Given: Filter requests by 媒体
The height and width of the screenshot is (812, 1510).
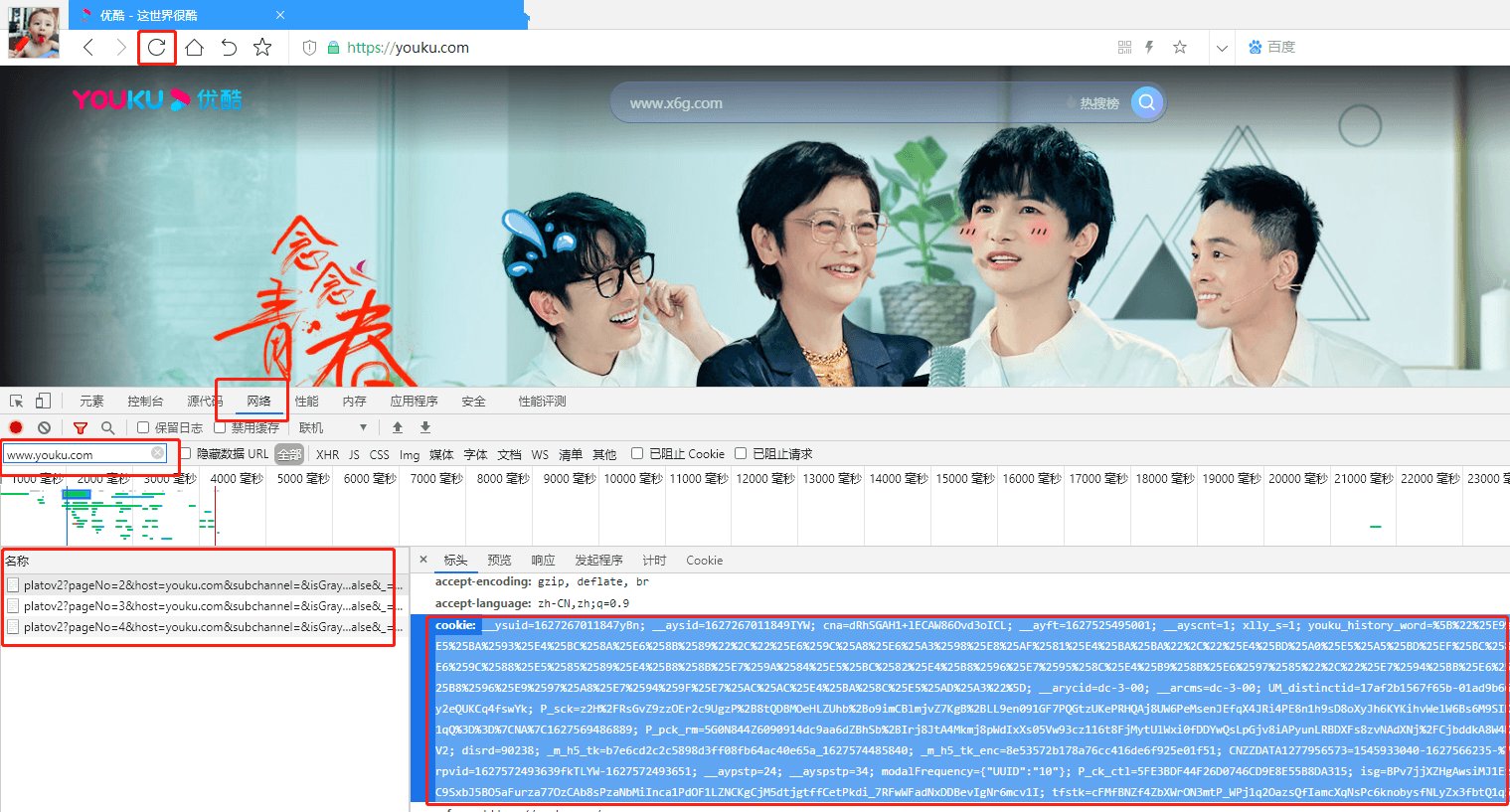Looking at the screenshot, I should pyautogui.click(x=441, y=454).
